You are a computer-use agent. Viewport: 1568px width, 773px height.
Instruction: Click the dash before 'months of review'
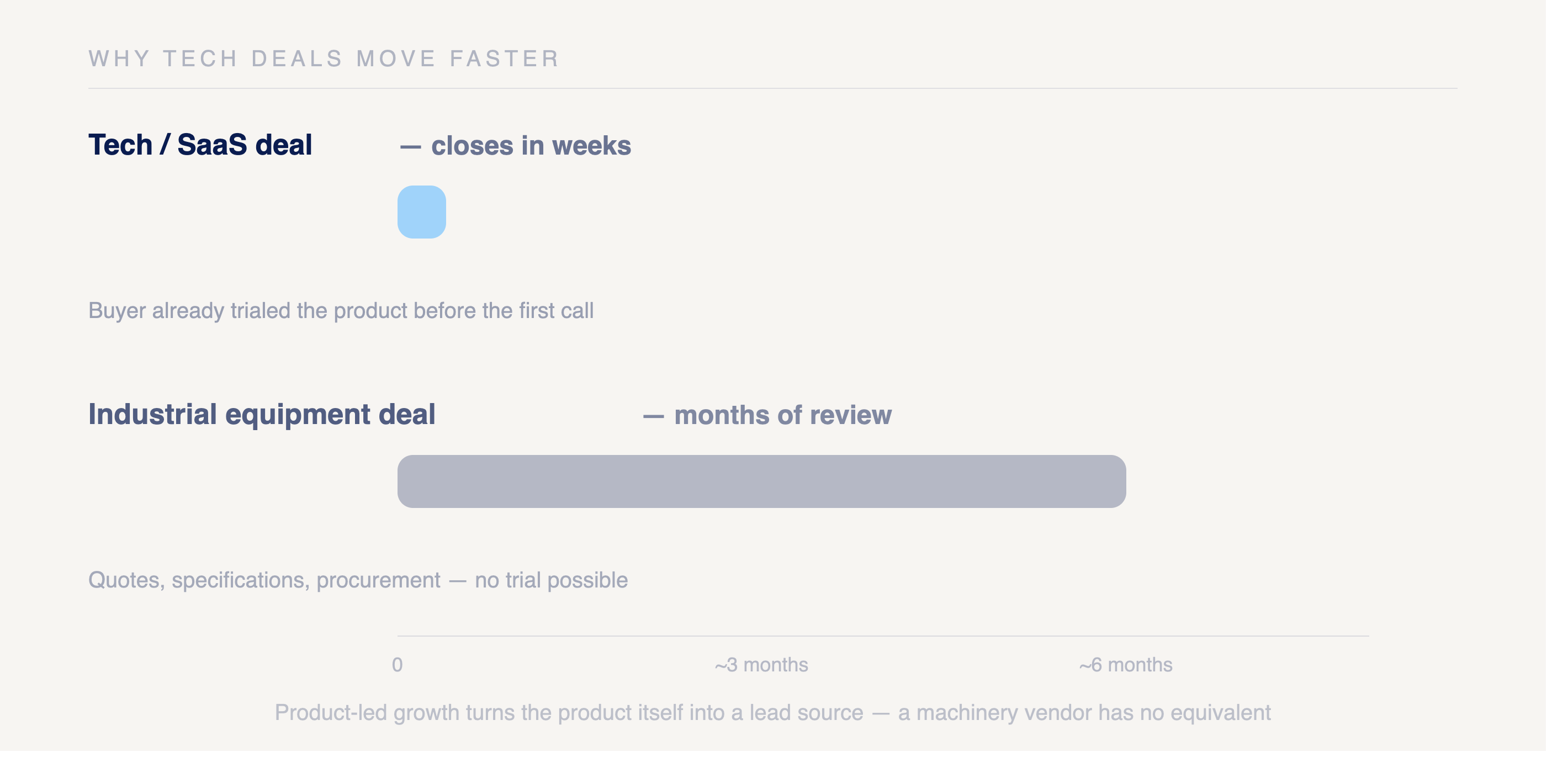point(653,416)
